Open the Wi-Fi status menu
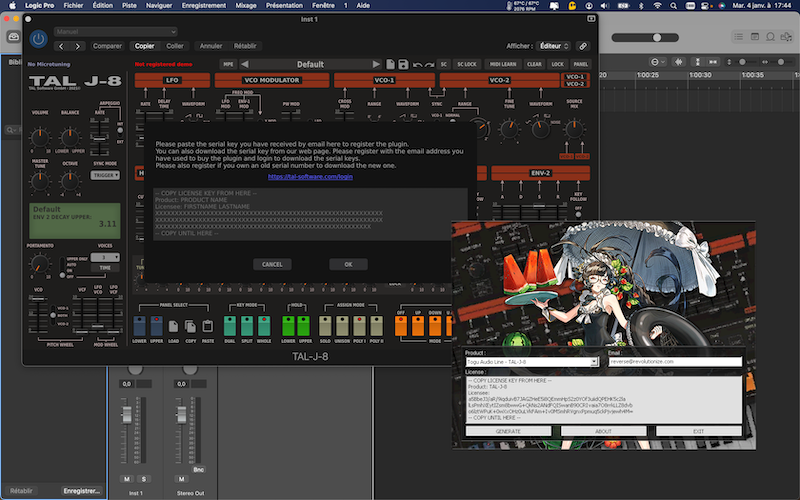This screenshot has width=800, height=500. point(658,6)
